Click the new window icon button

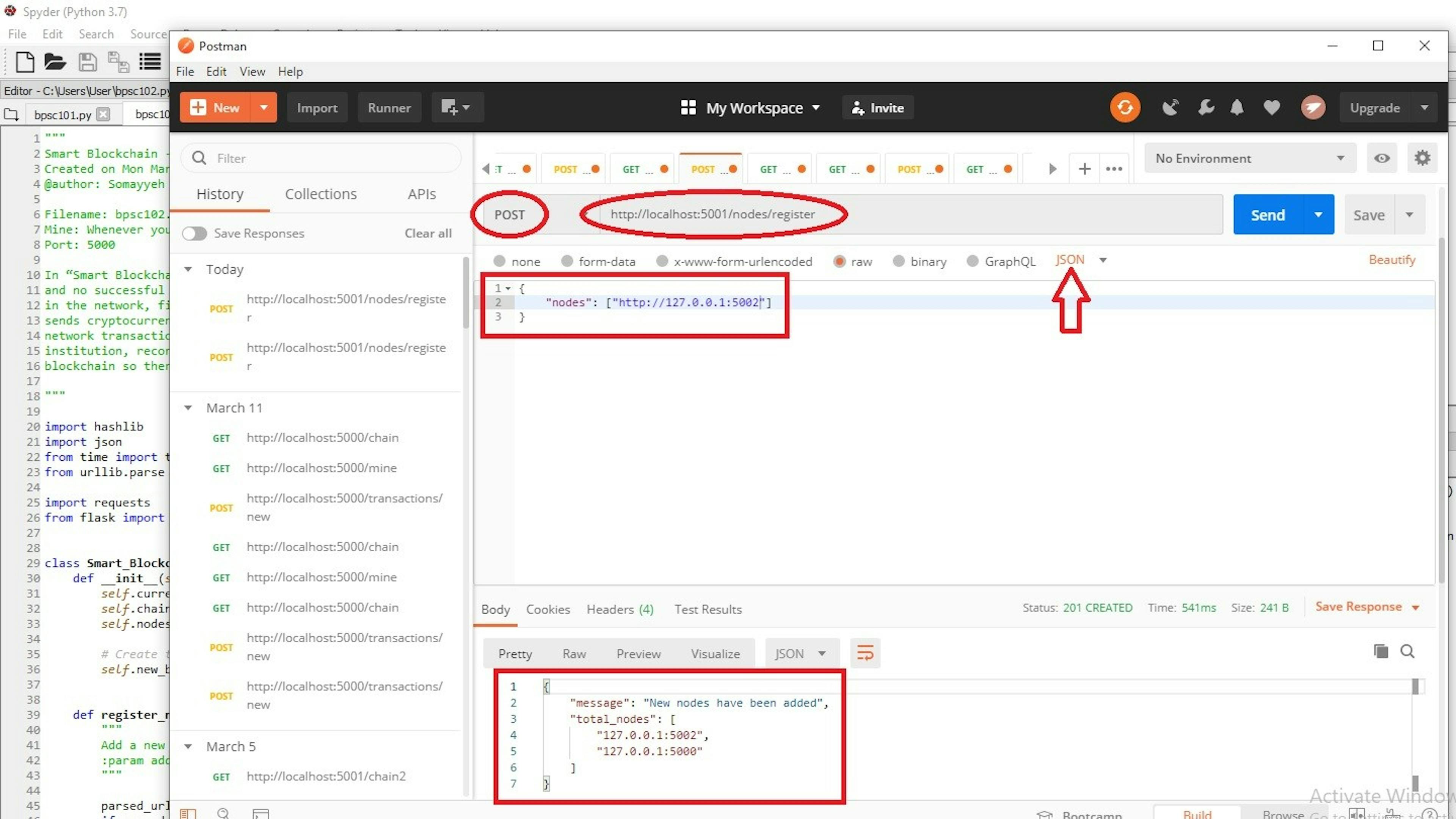pyautogui.click(x=457, y=107)
